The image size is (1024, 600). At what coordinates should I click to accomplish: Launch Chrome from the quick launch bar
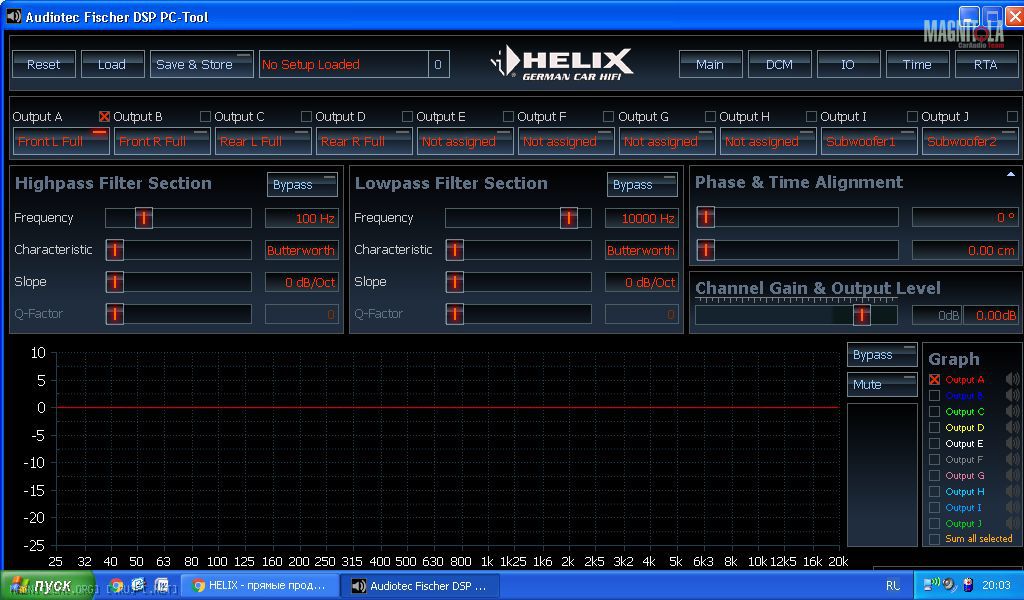117,586
